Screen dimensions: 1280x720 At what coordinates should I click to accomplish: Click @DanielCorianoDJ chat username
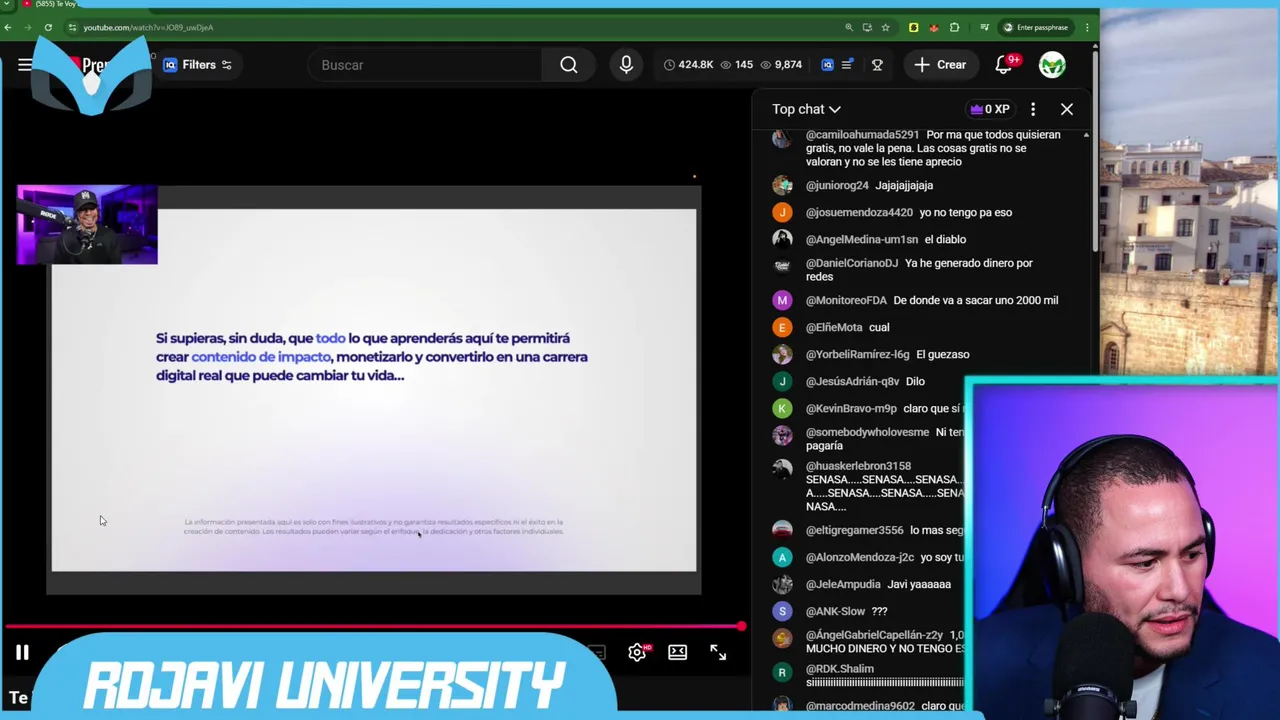(852, 263)
